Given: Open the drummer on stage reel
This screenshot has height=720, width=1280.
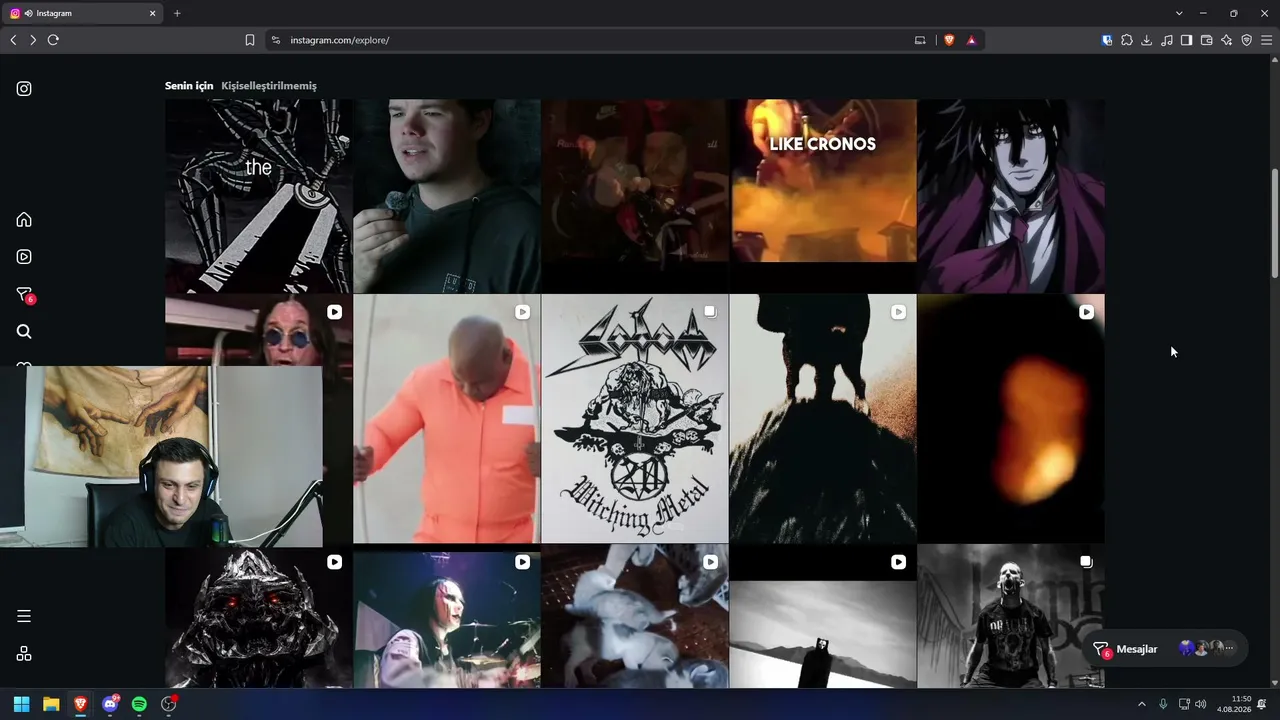Looking at the screenshot, I should [x=447, y=617].
